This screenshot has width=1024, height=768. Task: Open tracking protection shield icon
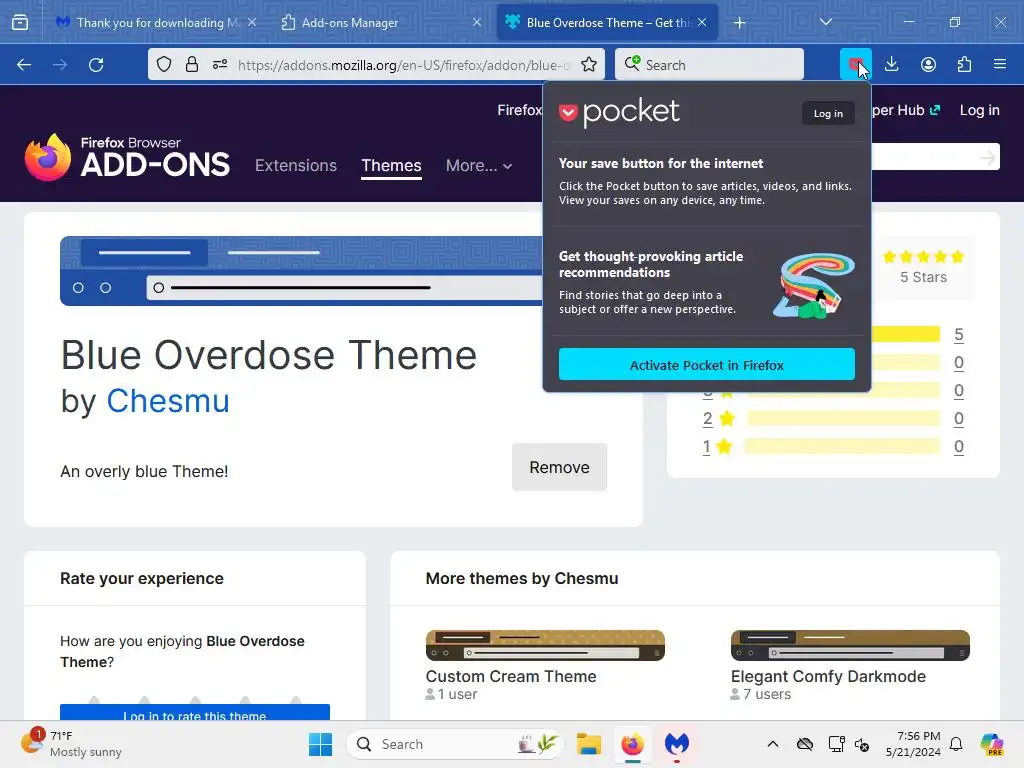point(164,65)
